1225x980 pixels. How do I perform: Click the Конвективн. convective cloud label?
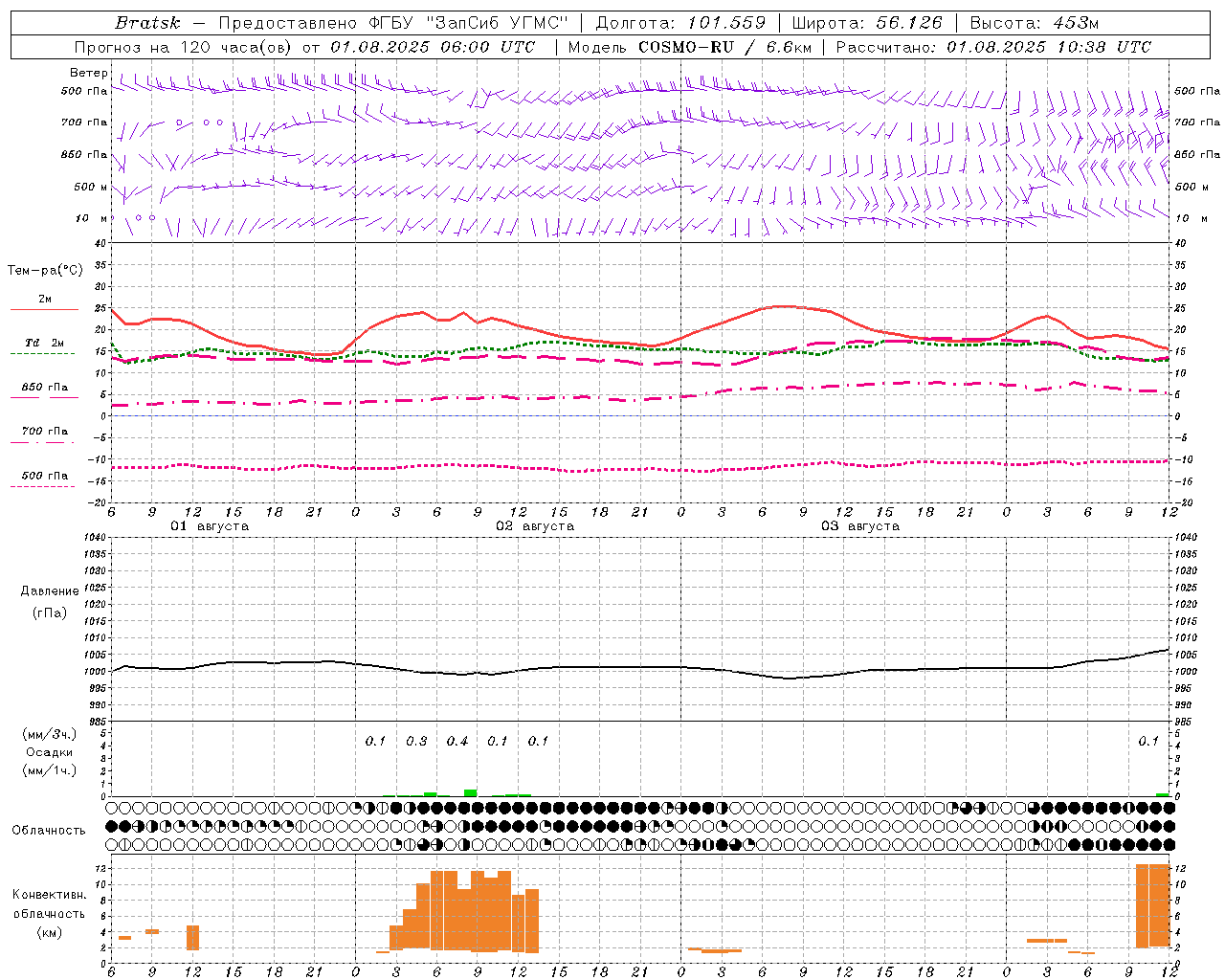click(x=50, y=894)
